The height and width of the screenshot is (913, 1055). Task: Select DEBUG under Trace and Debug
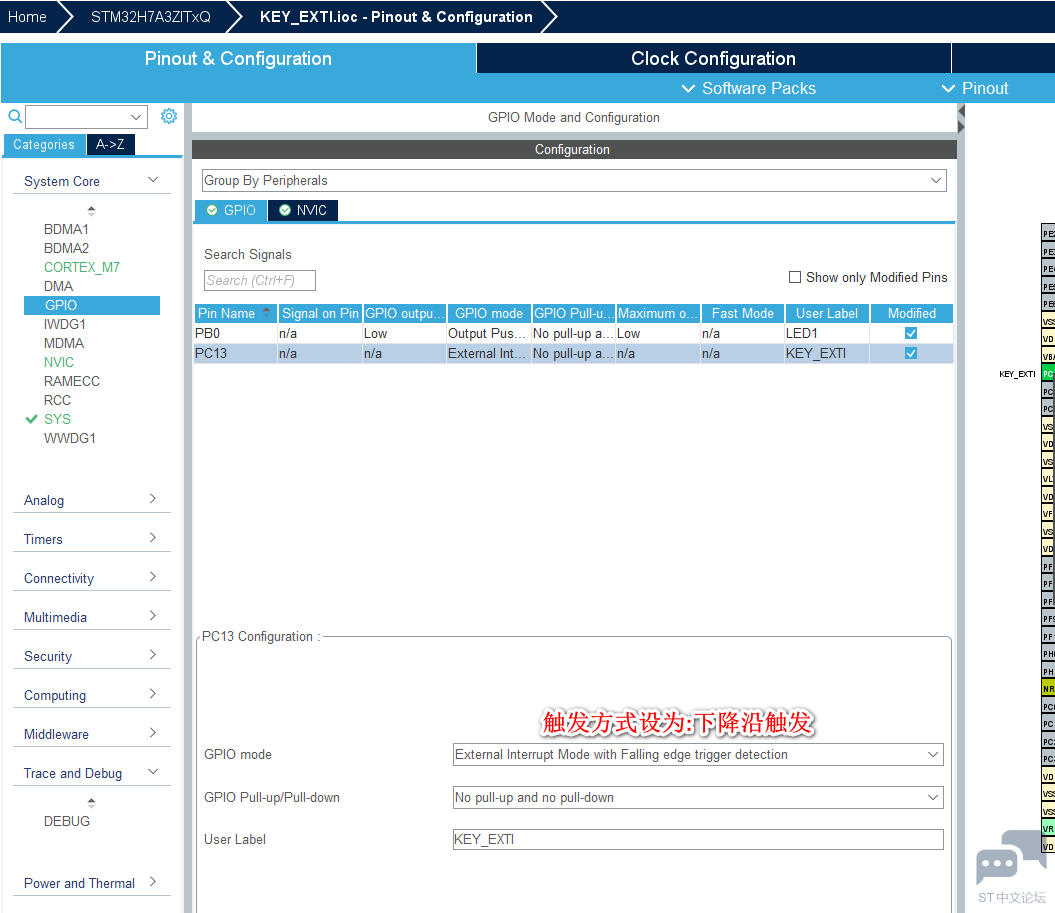pyautogui.click(x=67, y=821)
